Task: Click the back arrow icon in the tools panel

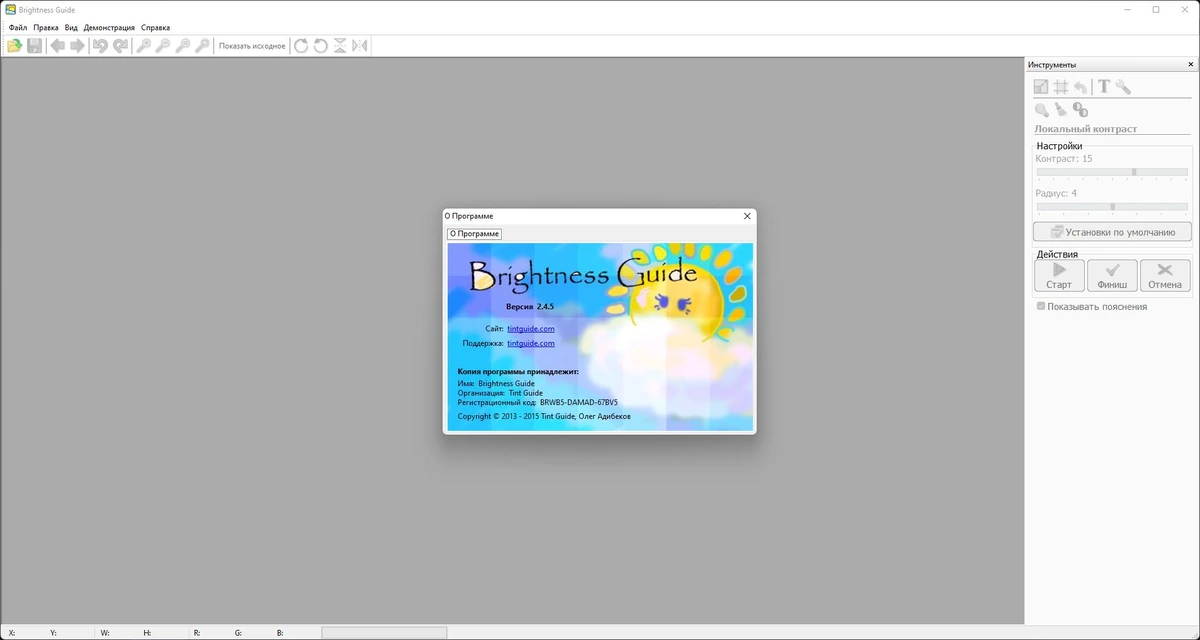Action: pos(1080,87)
